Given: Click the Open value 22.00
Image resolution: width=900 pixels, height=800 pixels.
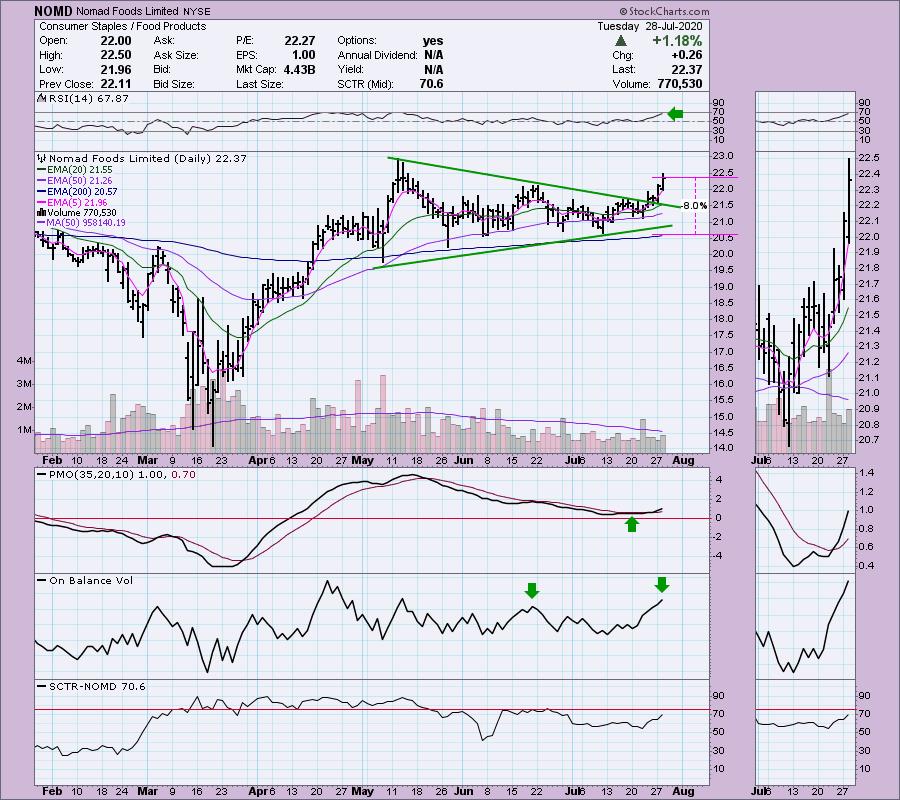Looking at the screenshot, I should pyautogui.click(x=116, y=41).
